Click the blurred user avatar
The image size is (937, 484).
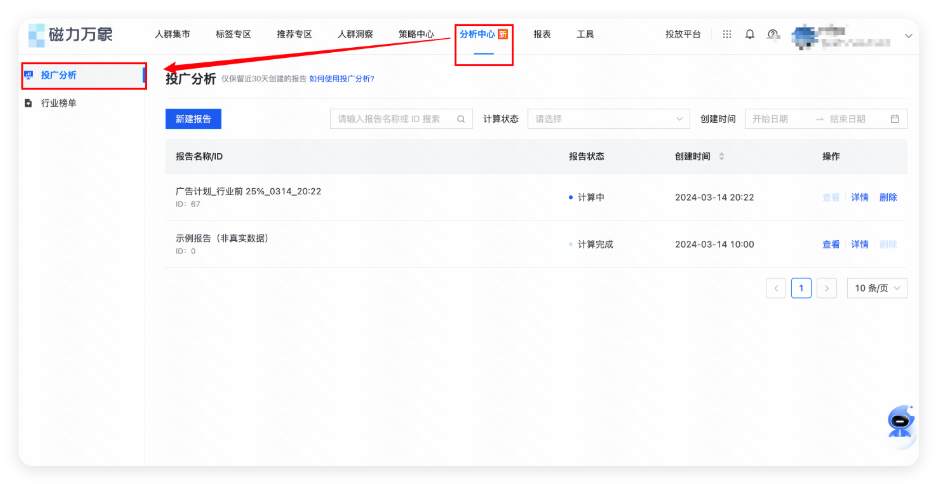(804, 35)
